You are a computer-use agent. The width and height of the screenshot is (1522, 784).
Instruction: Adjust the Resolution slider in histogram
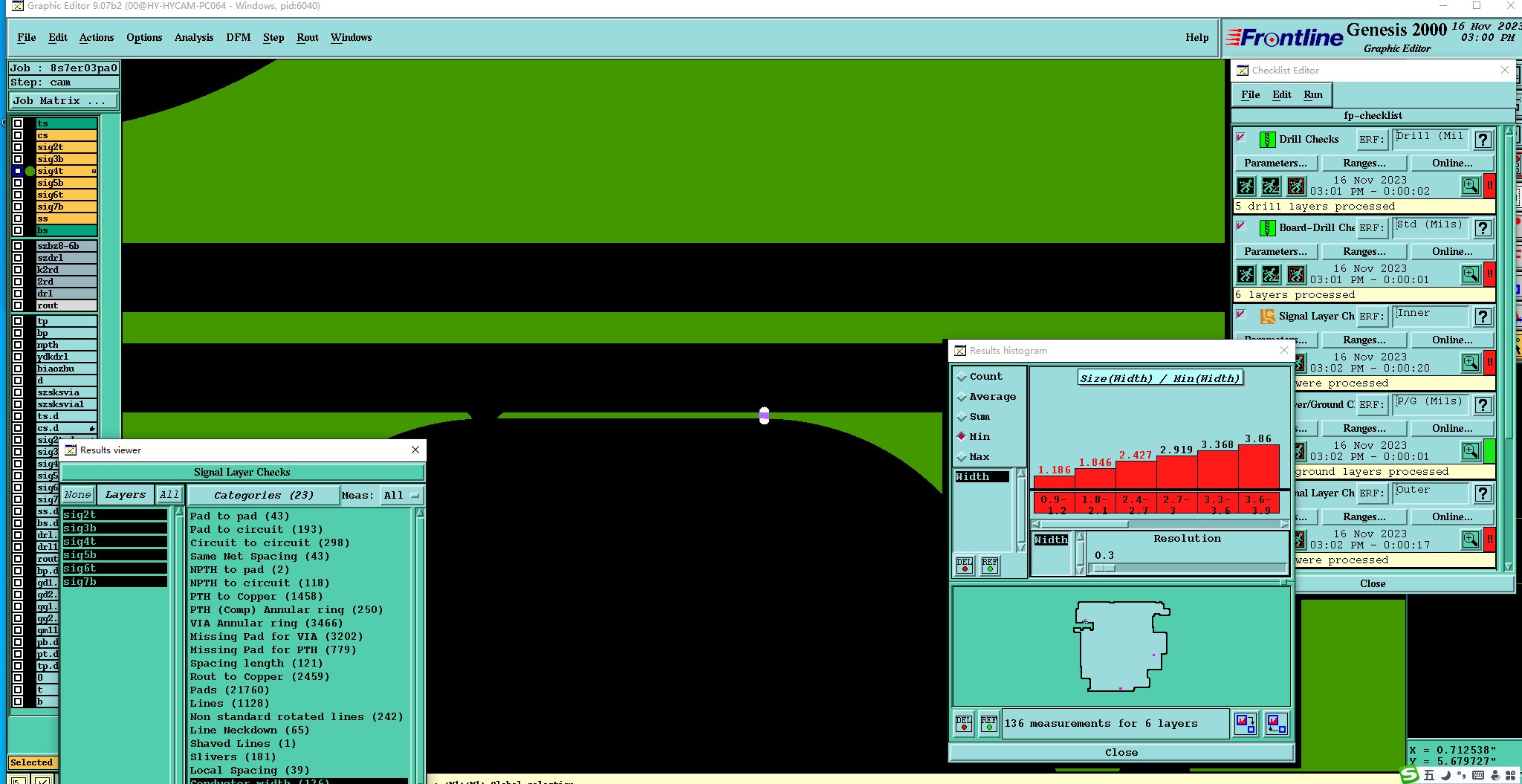tap(1104, 568)
